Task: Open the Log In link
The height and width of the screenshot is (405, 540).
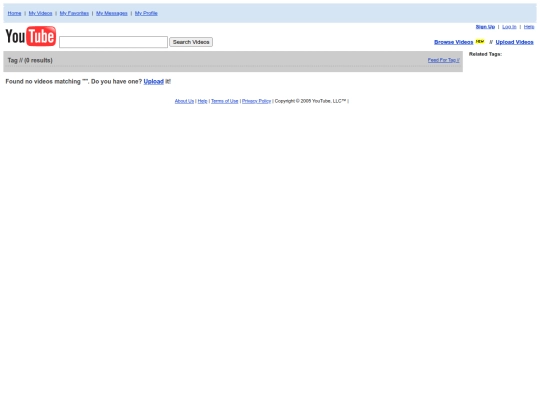Action: click(x=509, y=27)
